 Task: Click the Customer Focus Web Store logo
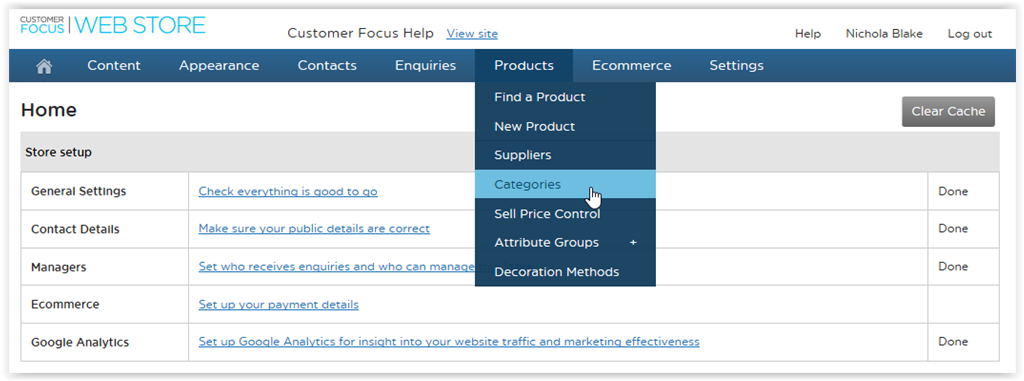[x=113, y=25]
